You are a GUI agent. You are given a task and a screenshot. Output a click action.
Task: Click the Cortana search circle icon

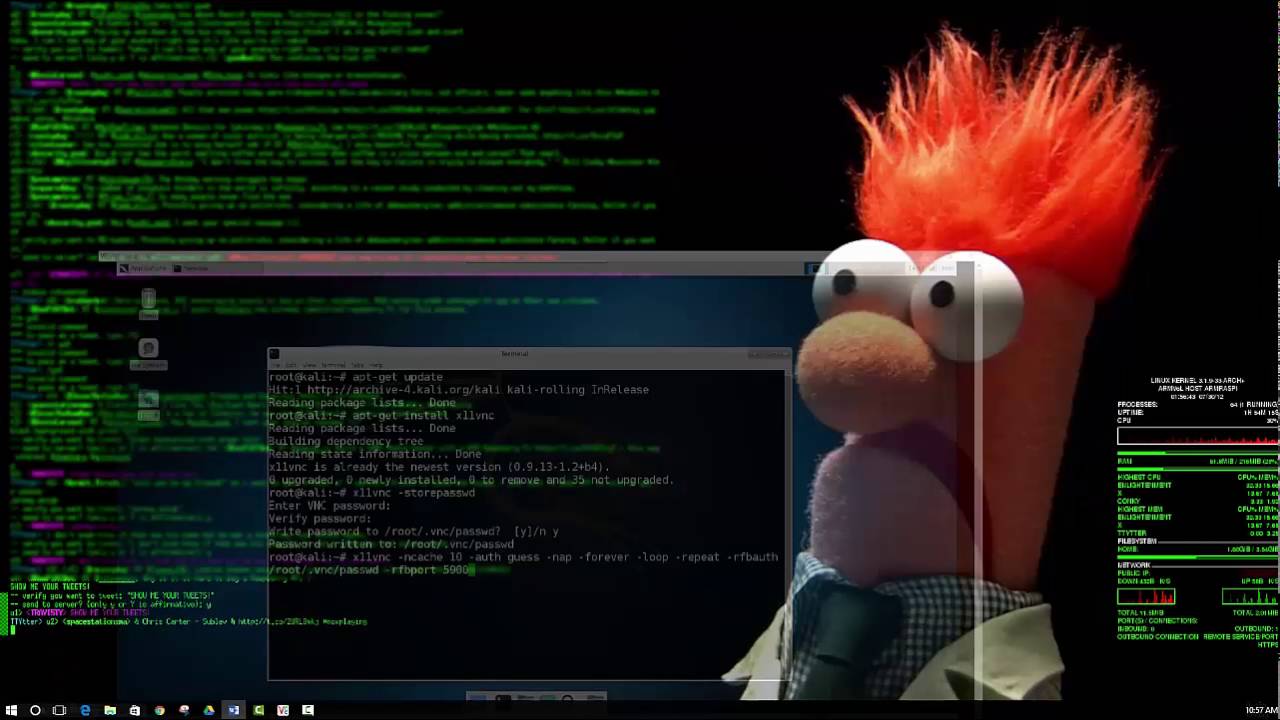point(35,710)
